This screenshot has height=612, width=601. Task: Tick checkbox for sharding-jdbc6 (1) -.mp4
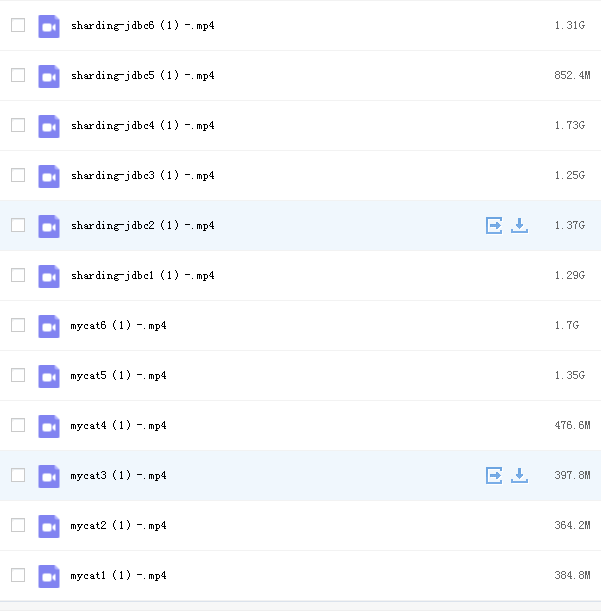click(x=18, y=25)
